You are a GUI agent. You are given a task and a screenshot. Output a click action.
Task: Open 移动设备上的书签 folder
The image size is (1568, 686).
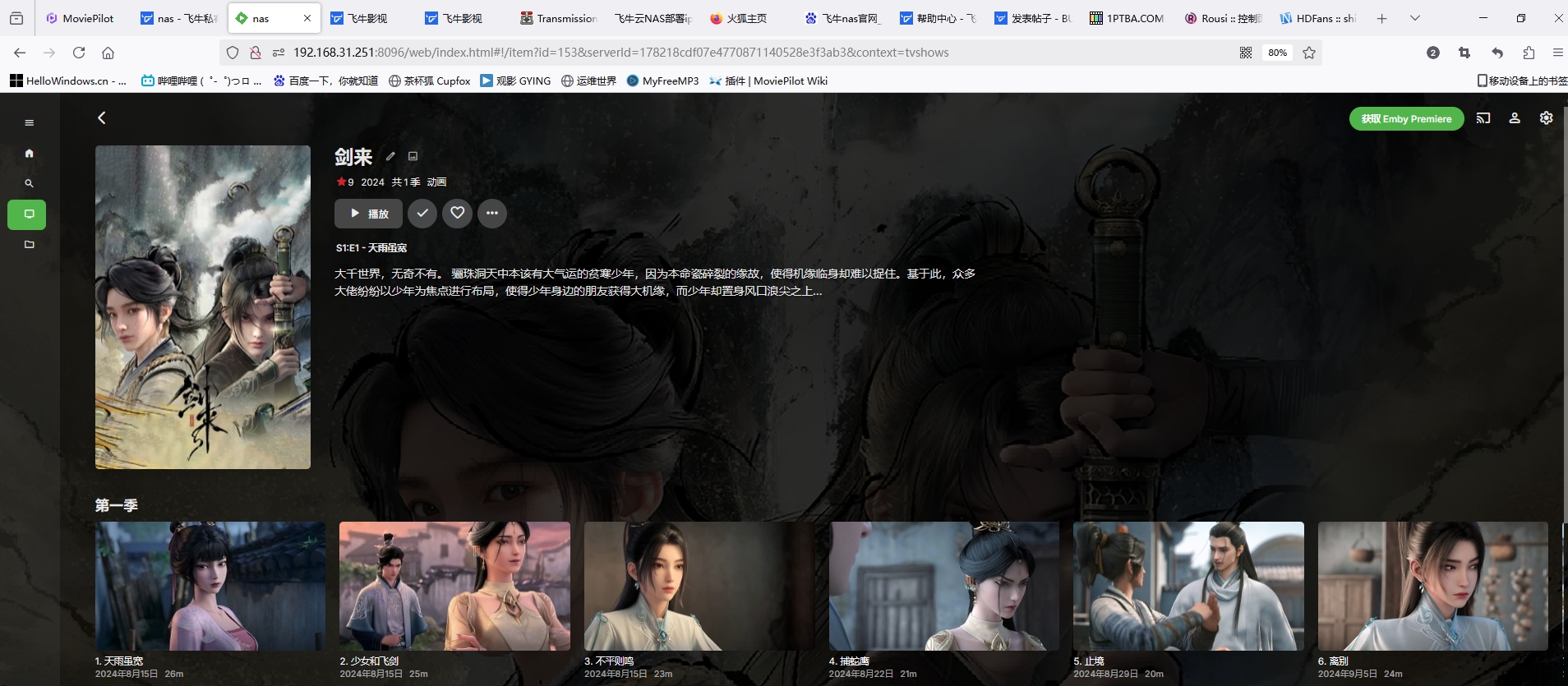tap(1522, 81)
